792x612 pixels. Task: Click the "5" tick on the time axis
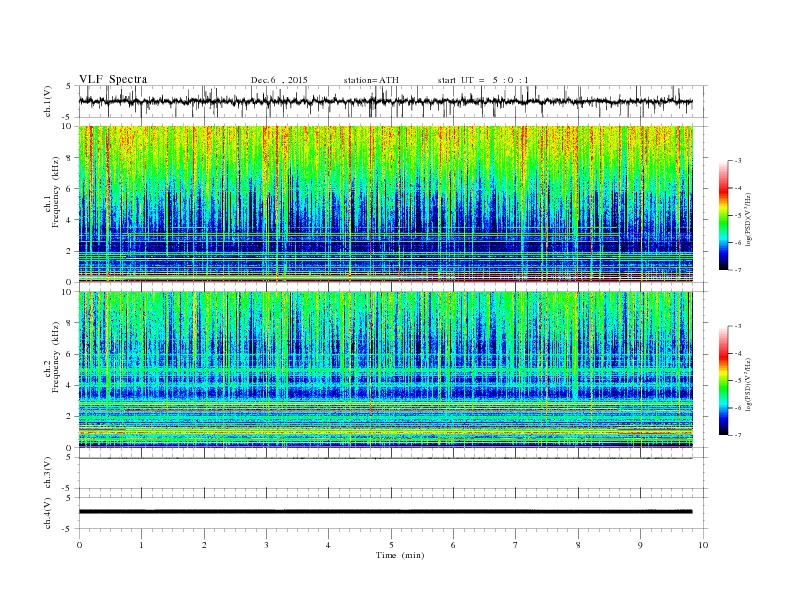(391, 545)
